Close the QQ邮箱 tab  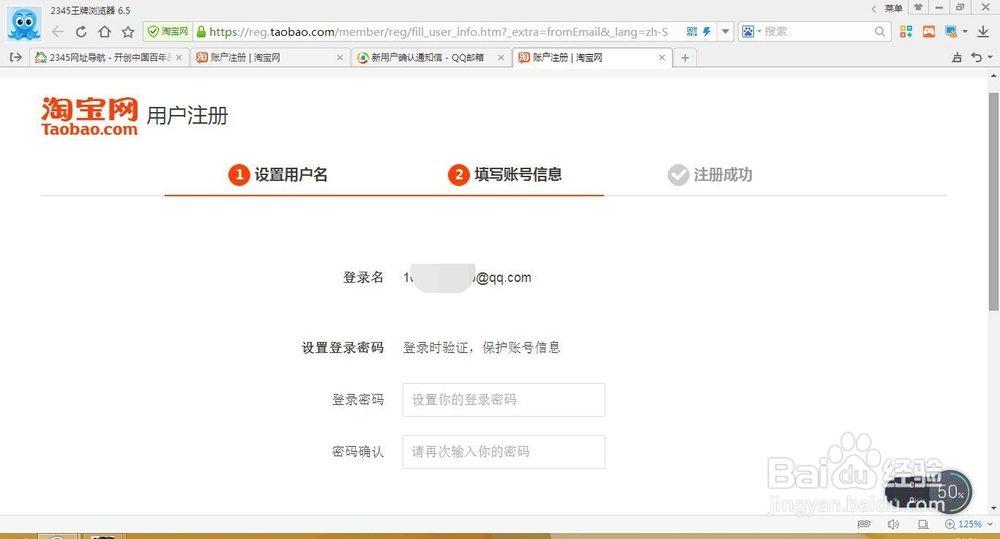(x=501, y=57)
